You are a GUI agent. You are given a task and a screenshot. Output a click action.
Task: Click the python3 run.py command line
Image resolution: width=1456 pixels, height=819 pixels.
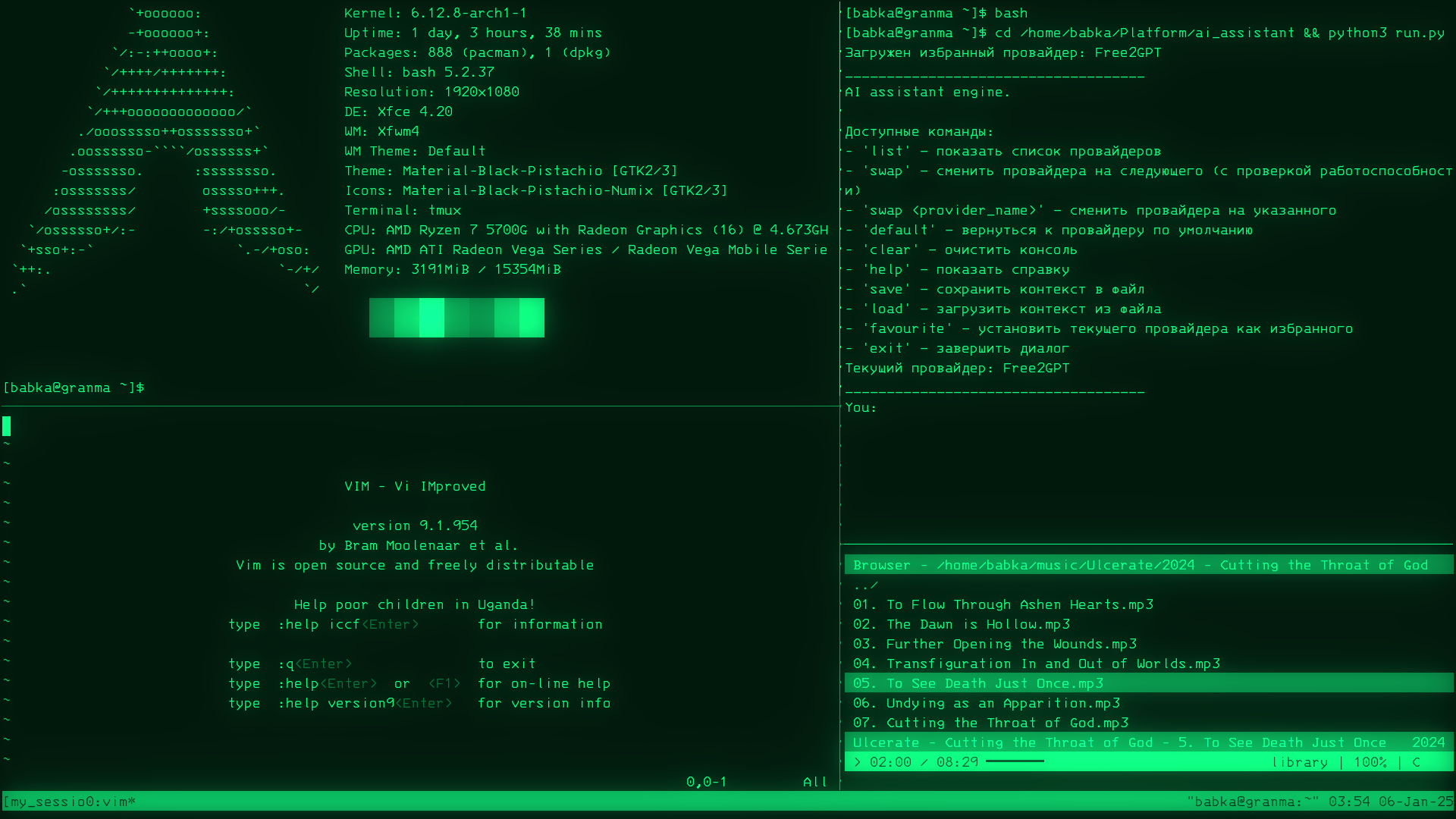pyautogui.click(x=1144, y=33)
